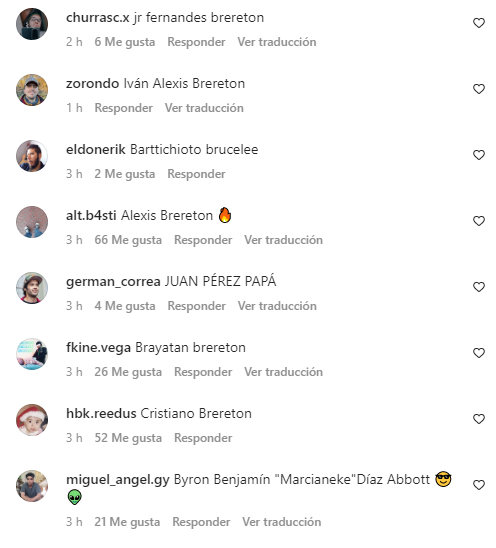Screen dimensions: 496x548
Task: Open churrasc.x profile picture
Action: (x=32, y=24)
